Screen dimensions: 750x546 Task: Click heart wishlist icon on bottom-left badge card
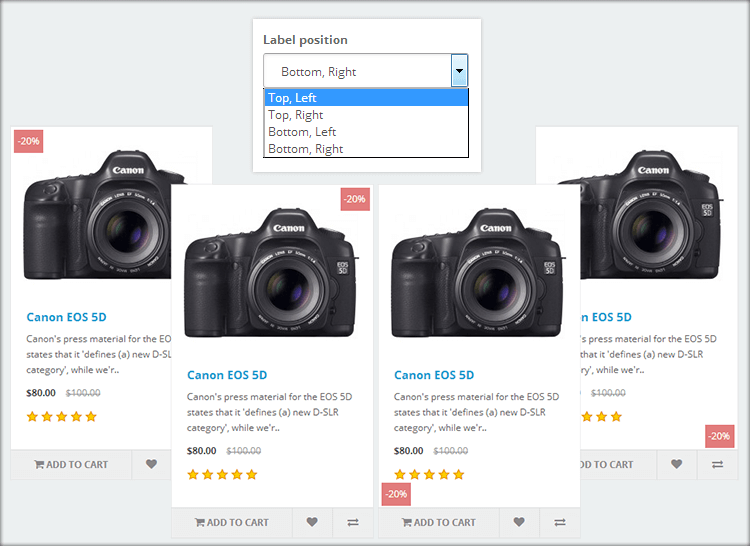click(x=519, y=522)
